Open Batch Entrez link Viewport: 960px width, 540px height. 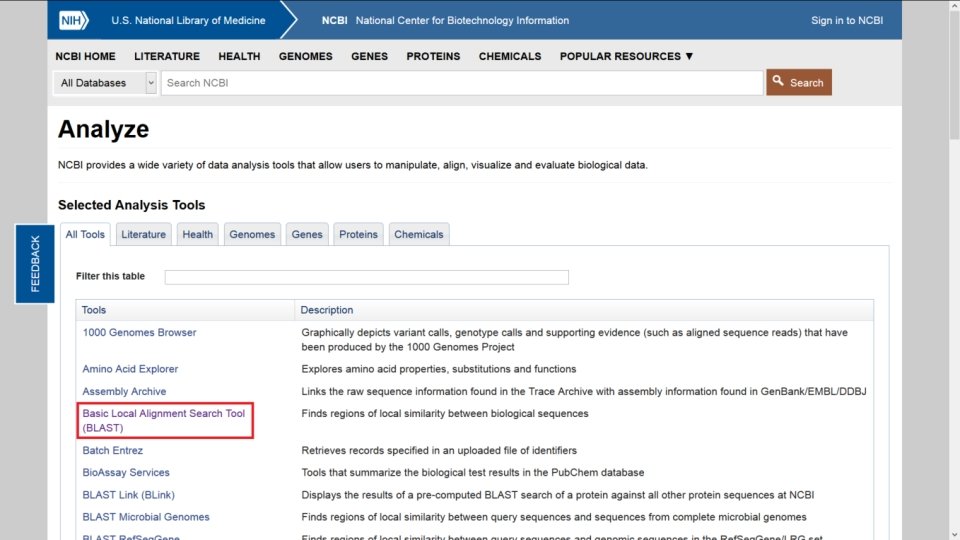pos(112,450)
